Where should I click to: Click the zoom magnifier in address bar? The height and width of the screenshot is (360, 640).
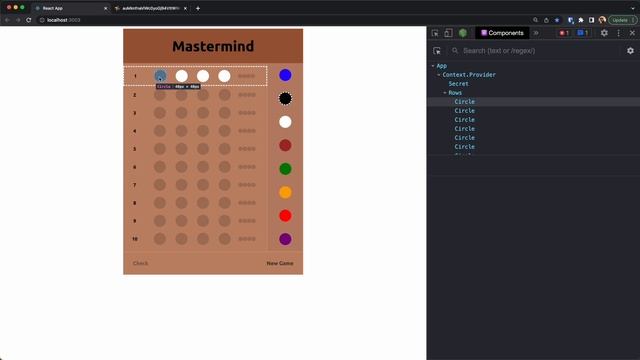tap(536, 20)
